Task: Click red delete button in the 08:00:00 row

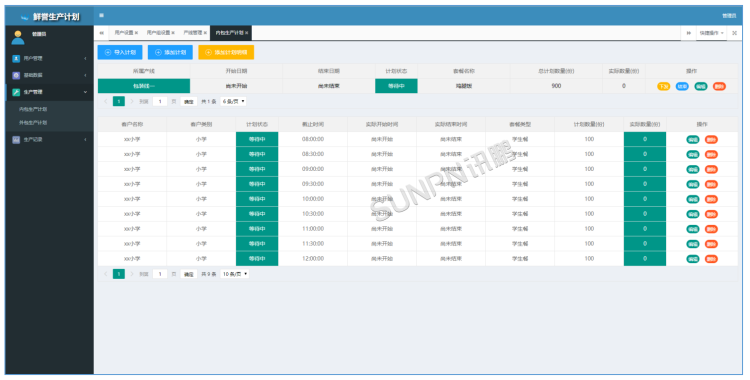Action: click(711, 140)
